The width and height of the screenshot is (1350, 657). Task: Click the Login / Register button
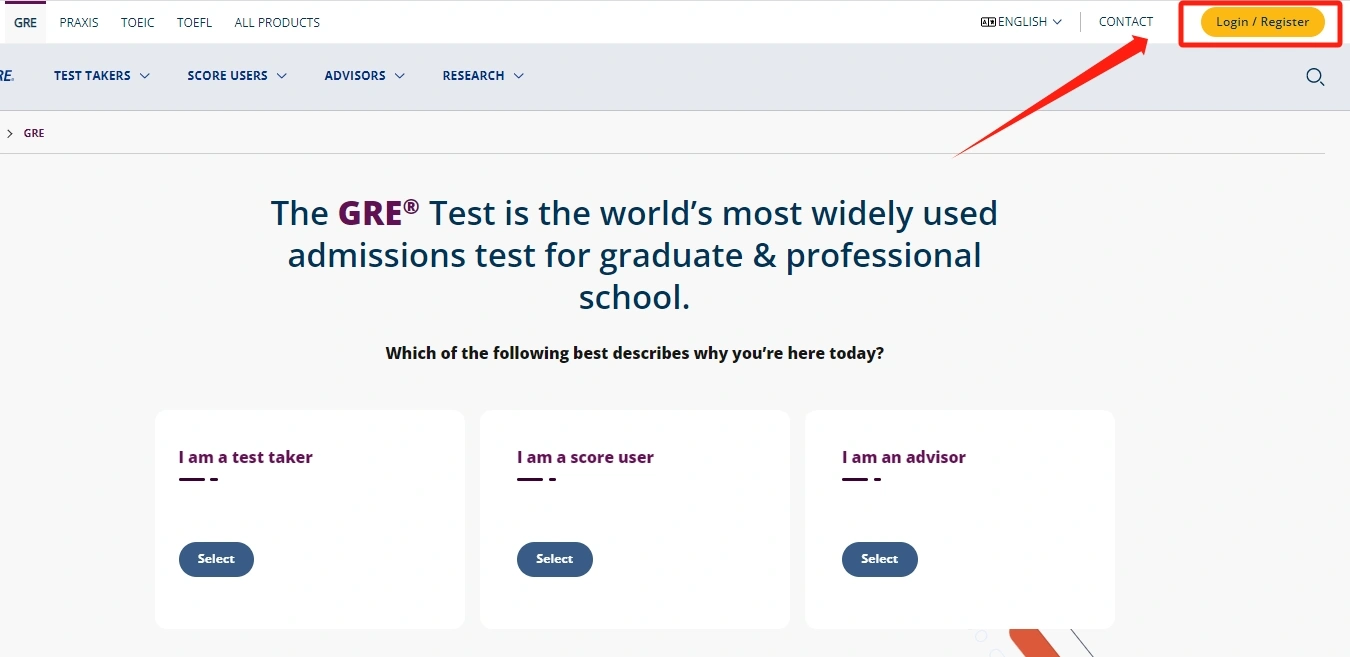tap(1262, 22)
